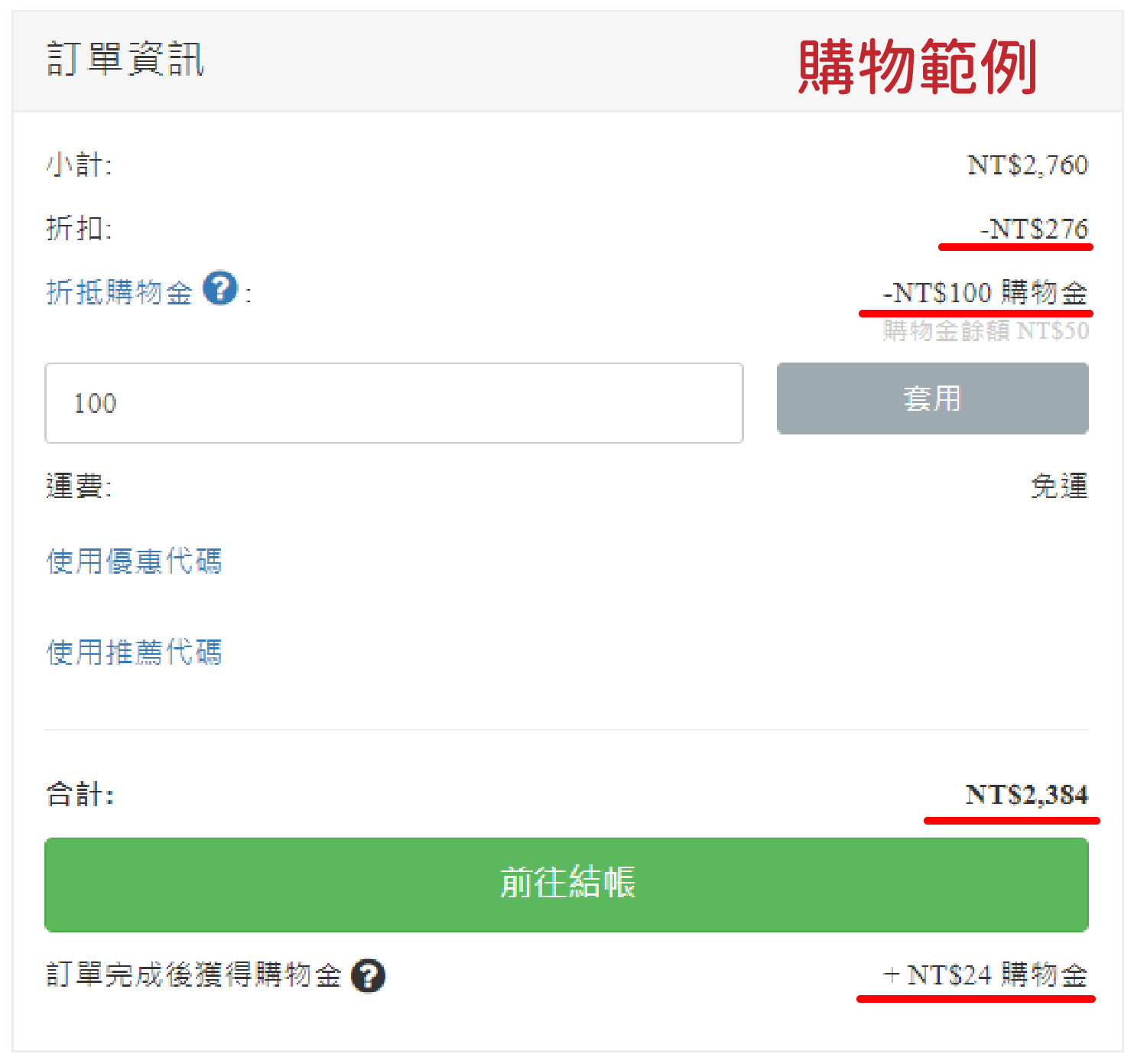1134x1064 pixels.
Task: Click the 購物金餘額 NT$50 balance text
Action: (986, 330)
